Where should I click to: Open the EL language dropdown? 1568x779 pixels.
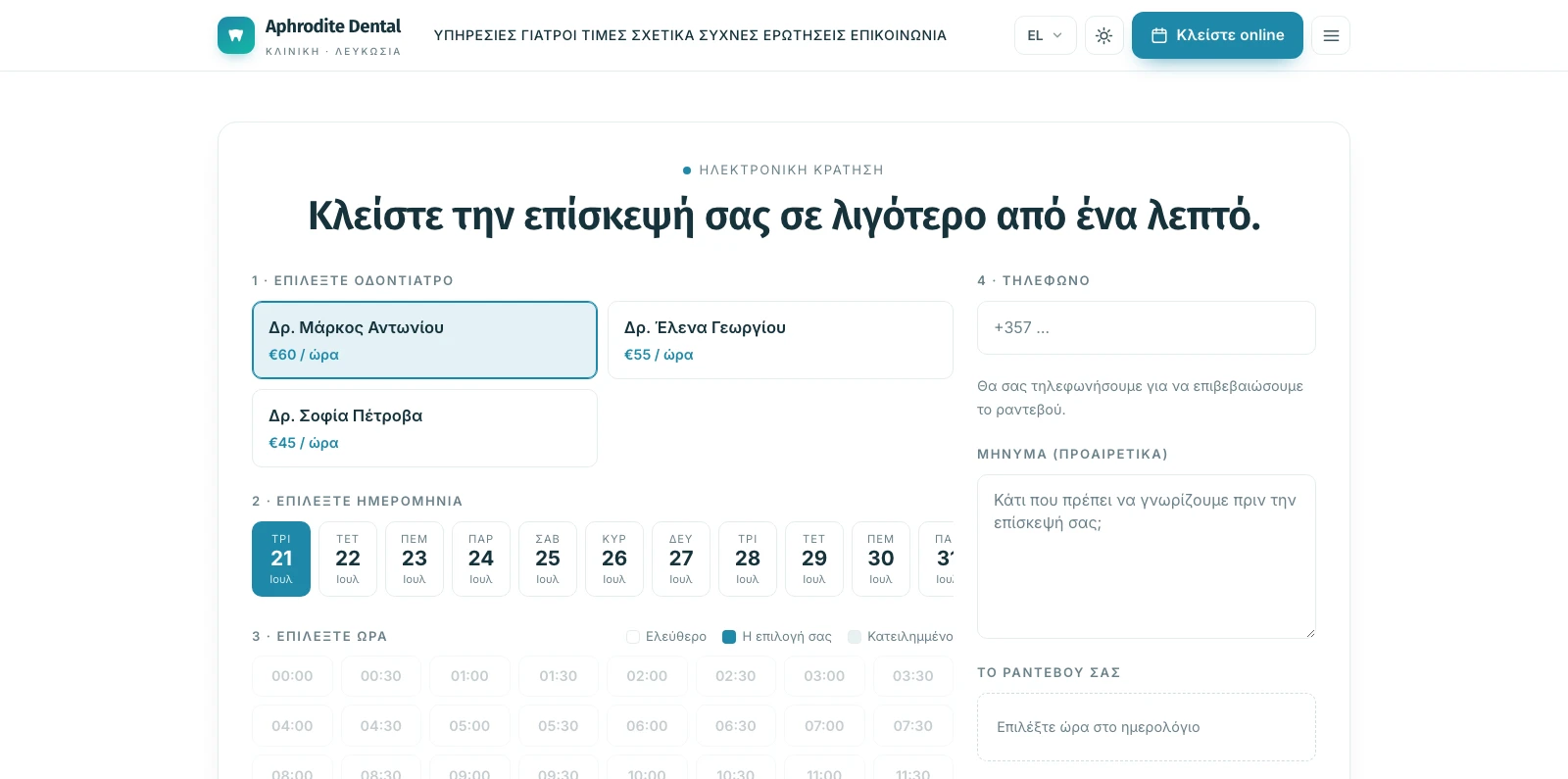point(1046,35)
